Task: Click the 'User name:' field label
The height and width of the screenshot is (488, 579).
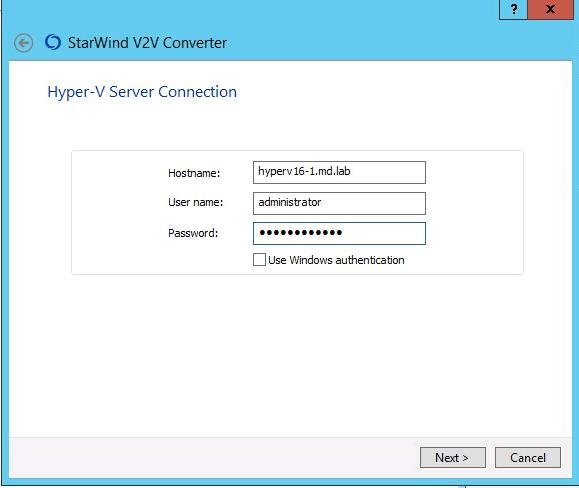Action: pos(195,202)
